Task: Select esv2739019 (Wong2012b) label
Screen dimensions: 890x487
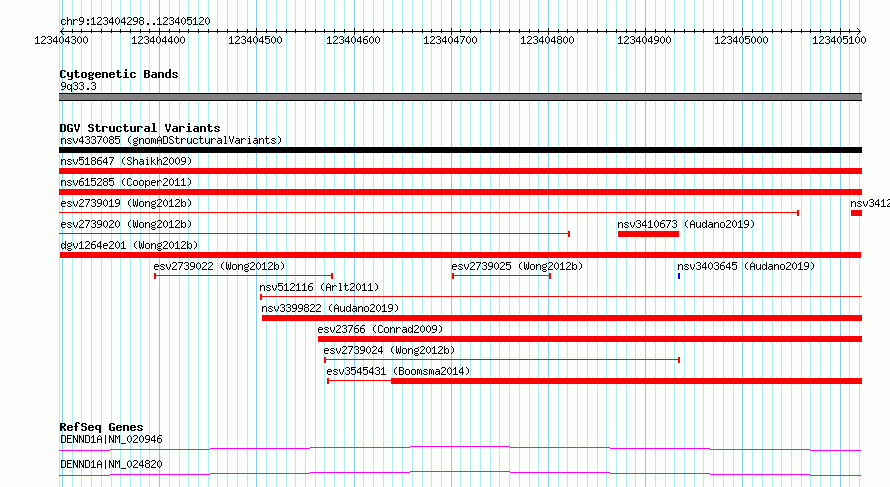Action: [x=126, y=203]
